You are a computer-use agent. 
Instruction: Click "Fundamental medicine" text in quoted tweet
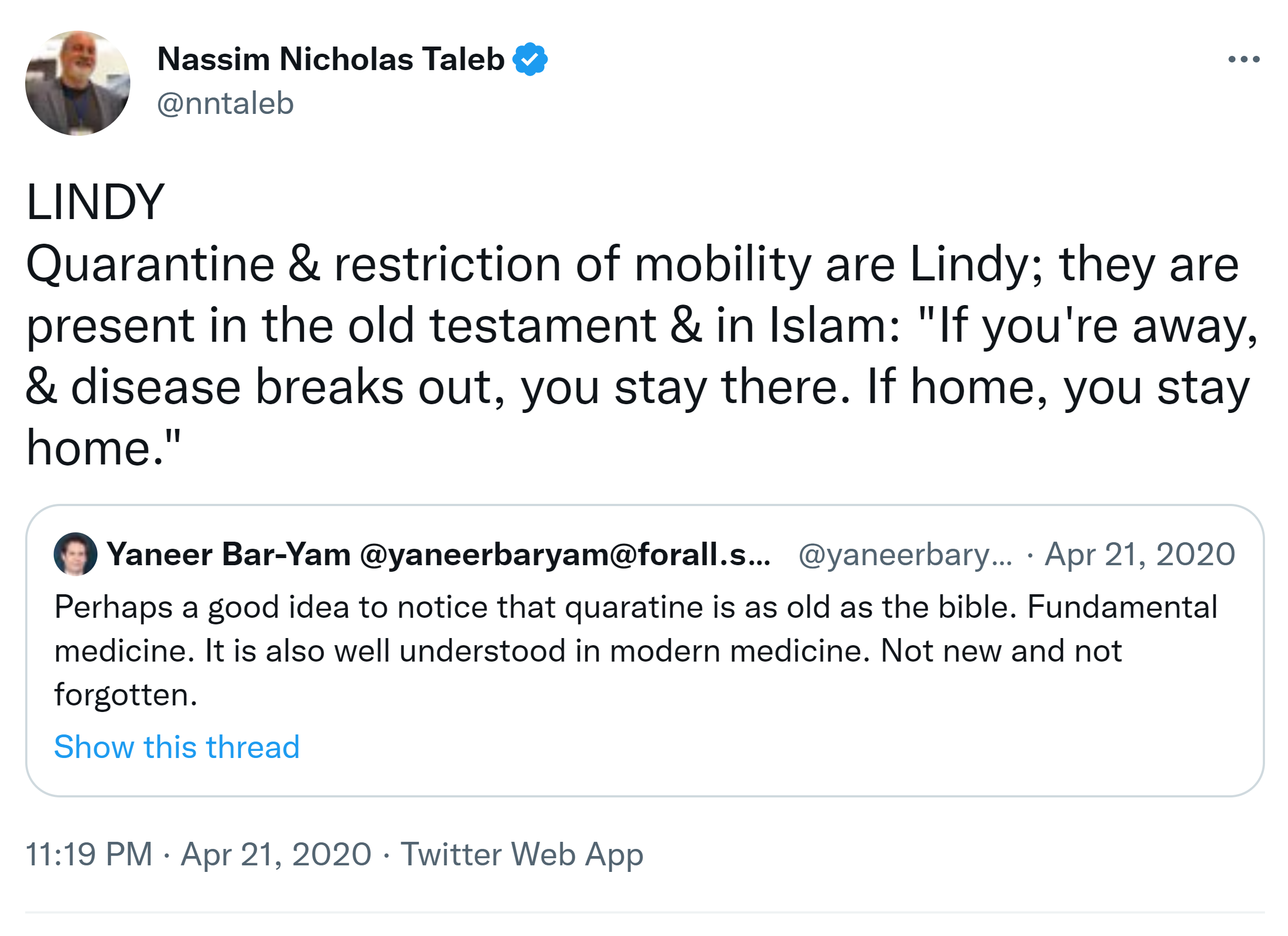tap(1122, 607)
